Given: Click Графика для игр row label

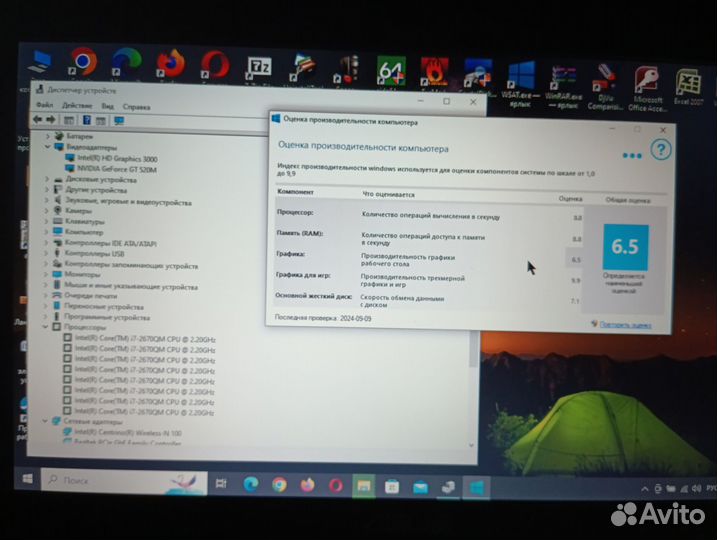Looking at the screenshot, I should click(x=303, y=275).
